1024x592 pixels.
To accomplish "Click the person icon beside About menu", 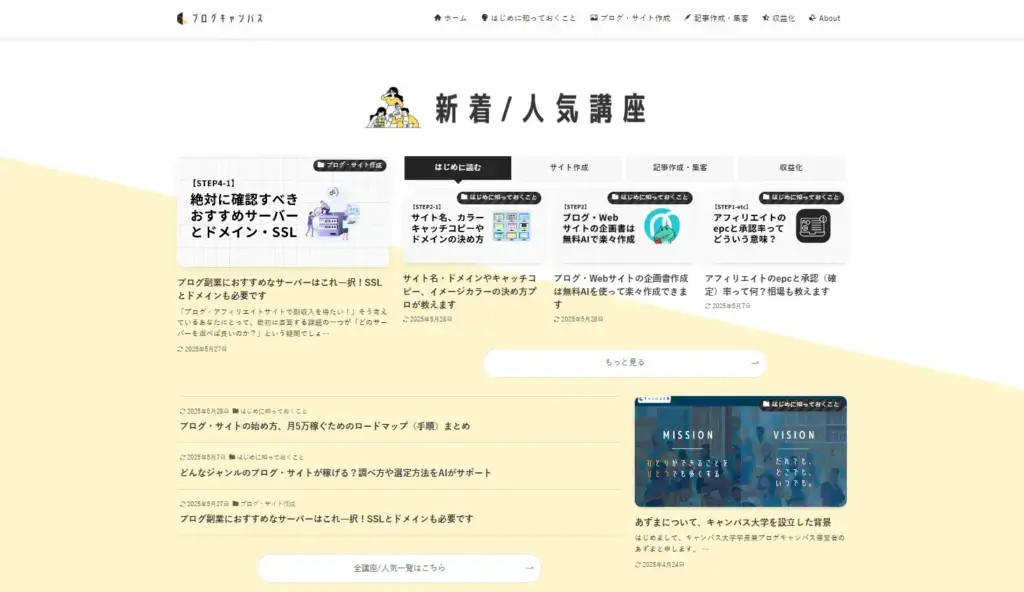I will 810,17.
